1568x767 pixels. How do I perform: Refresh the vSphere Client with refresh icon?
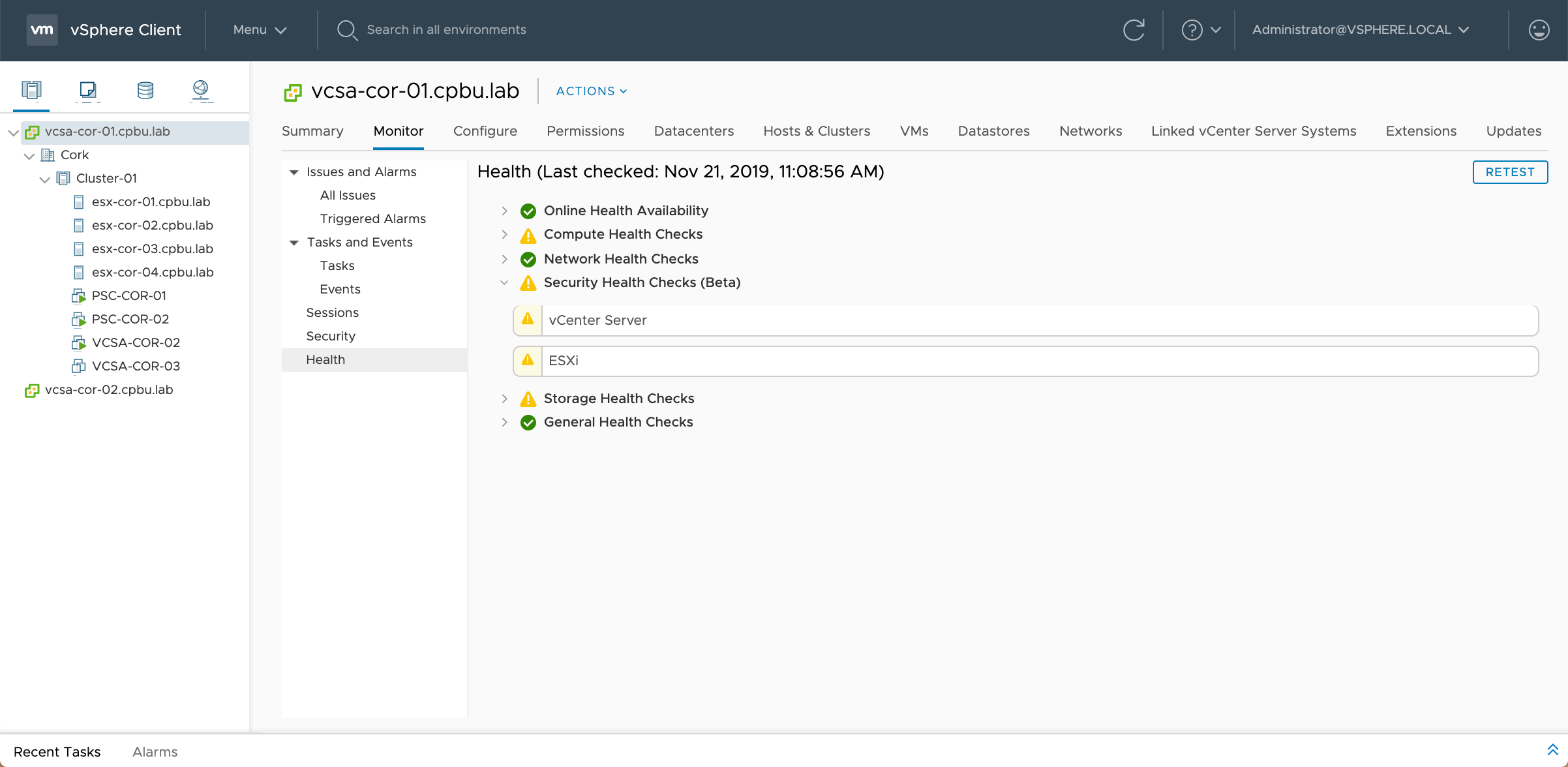click(1134, 29)
